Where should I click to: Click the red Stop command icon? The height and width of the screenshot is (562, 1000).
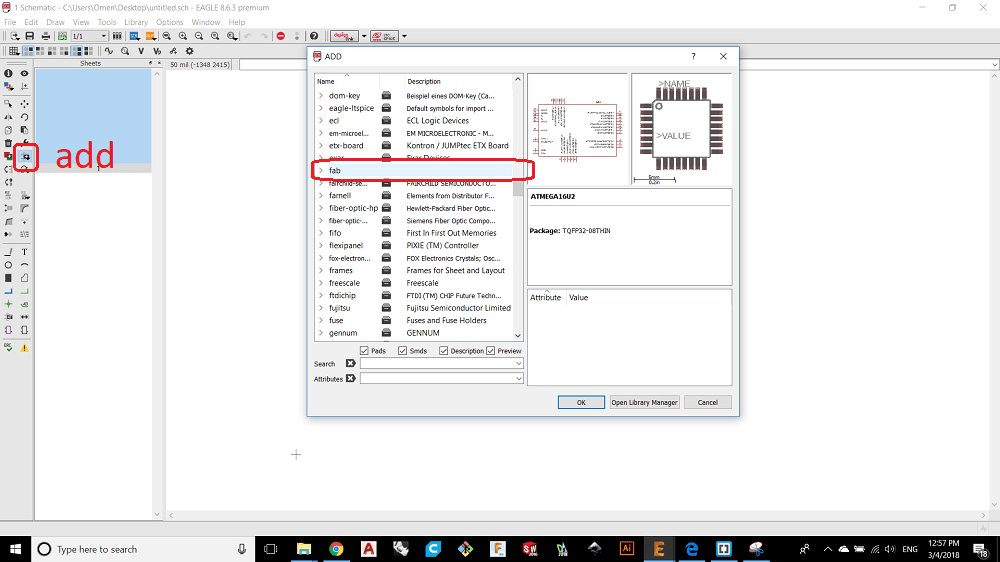pyautogui.click(x=281, y=36)
